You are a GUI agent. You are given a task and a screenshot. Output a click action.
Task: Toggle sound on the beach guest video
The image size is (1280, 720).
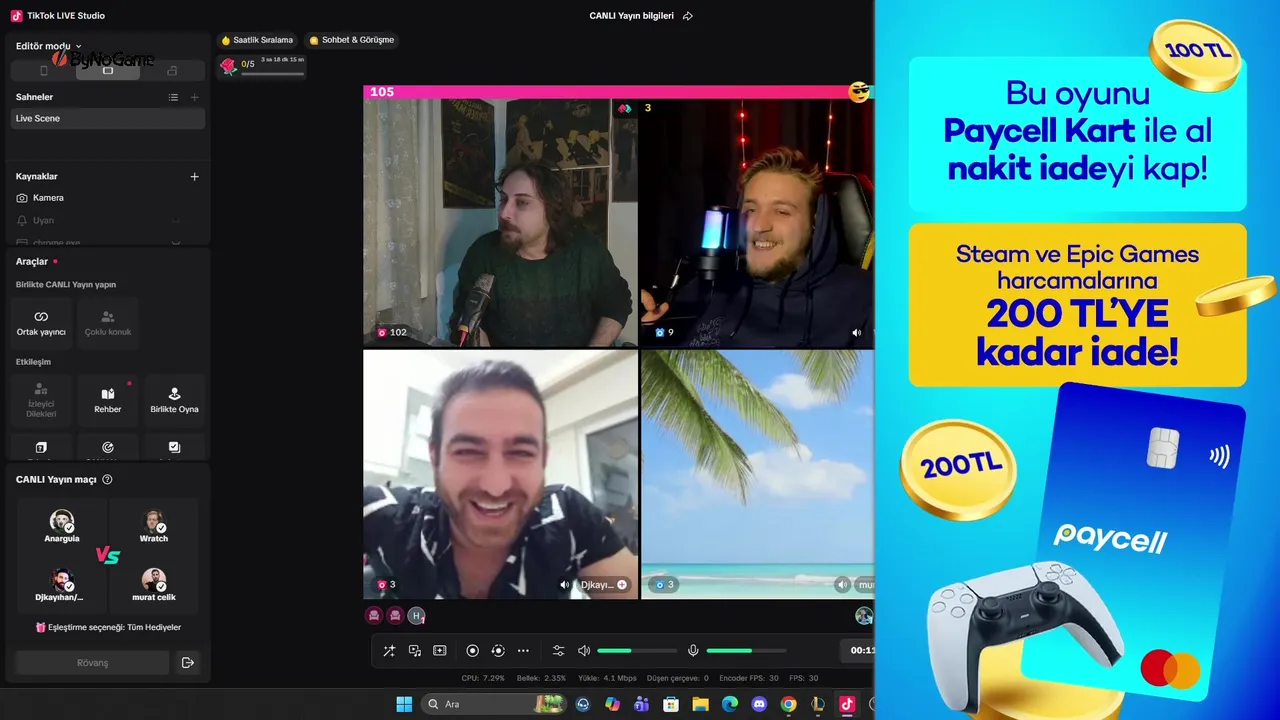pos(842,584)
